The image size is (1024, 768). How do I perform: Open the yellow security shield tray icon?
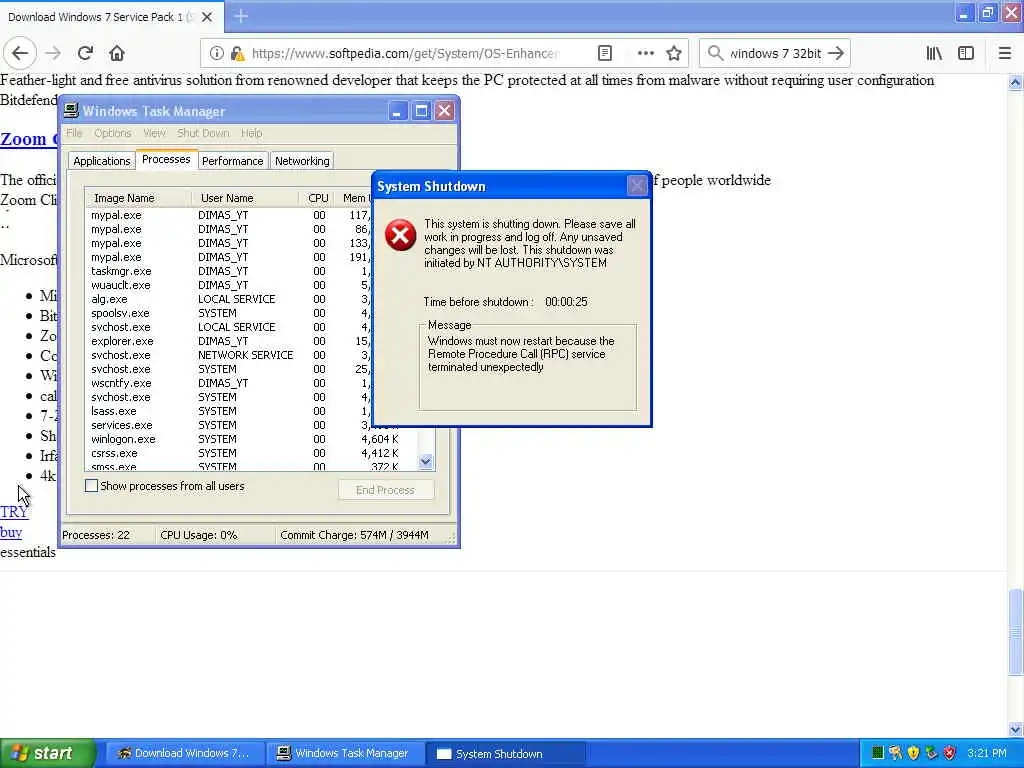pyautogui.click(x=914, y=753)
